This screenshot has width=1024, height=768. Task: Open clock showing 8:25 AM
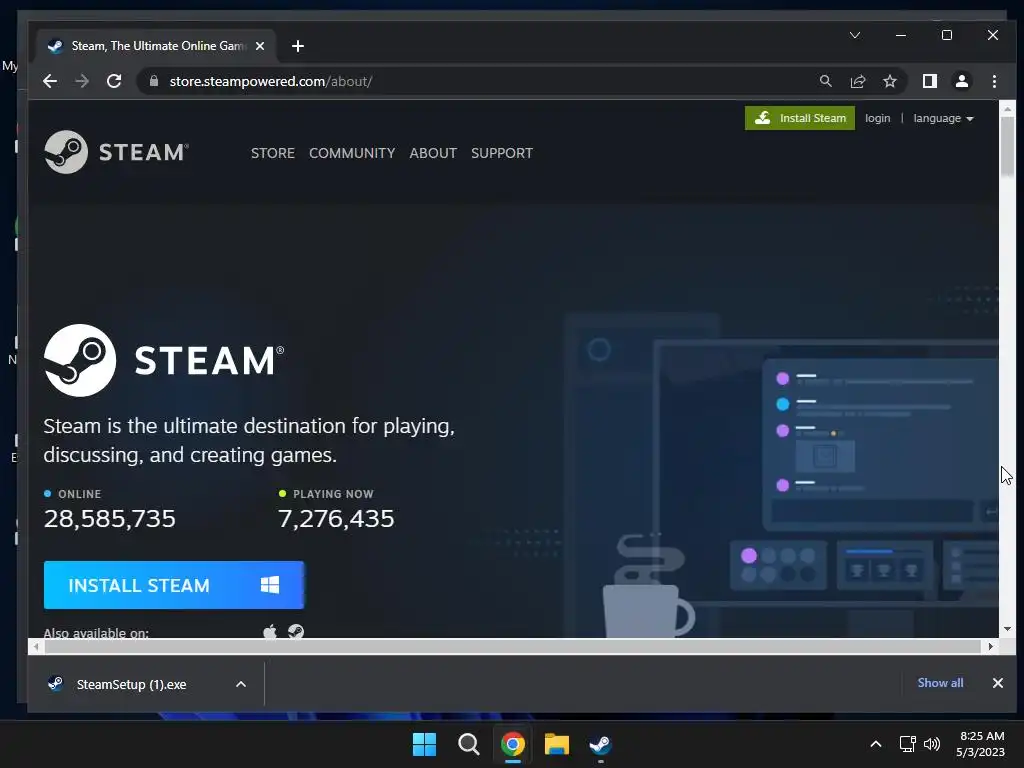click(981, 744)
